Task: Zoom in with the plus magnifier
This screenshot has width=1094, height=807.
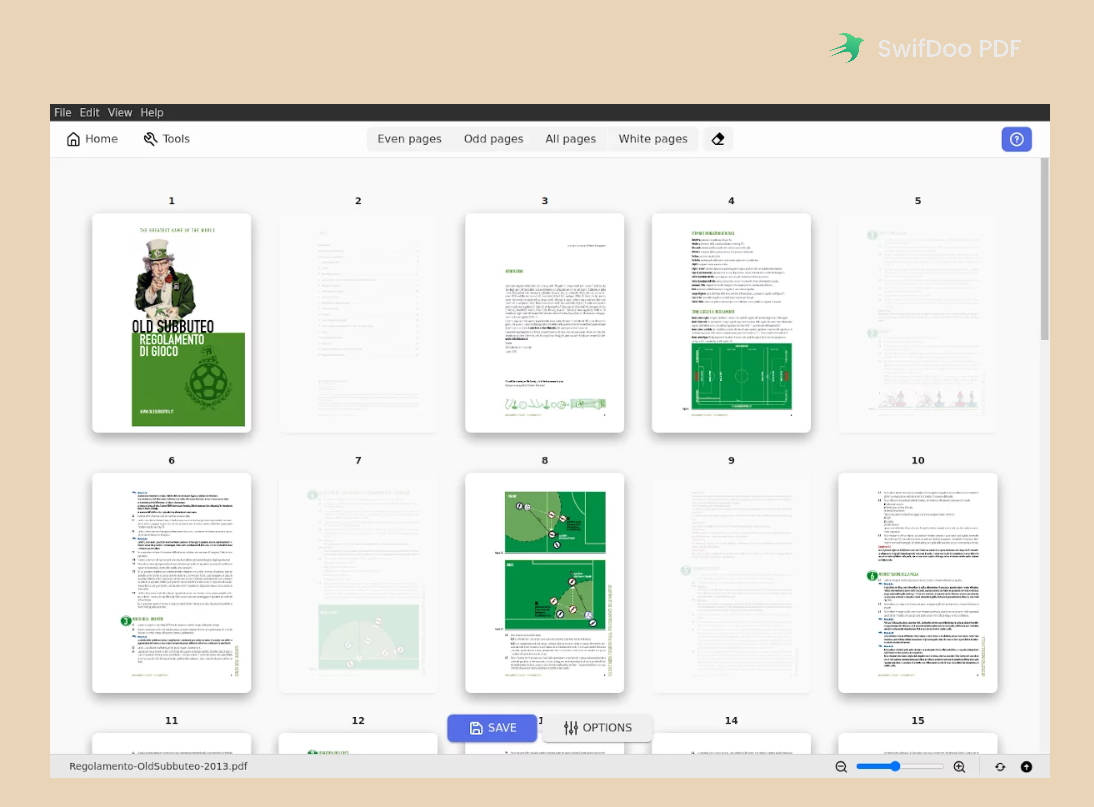Action: tap(960, 767)
